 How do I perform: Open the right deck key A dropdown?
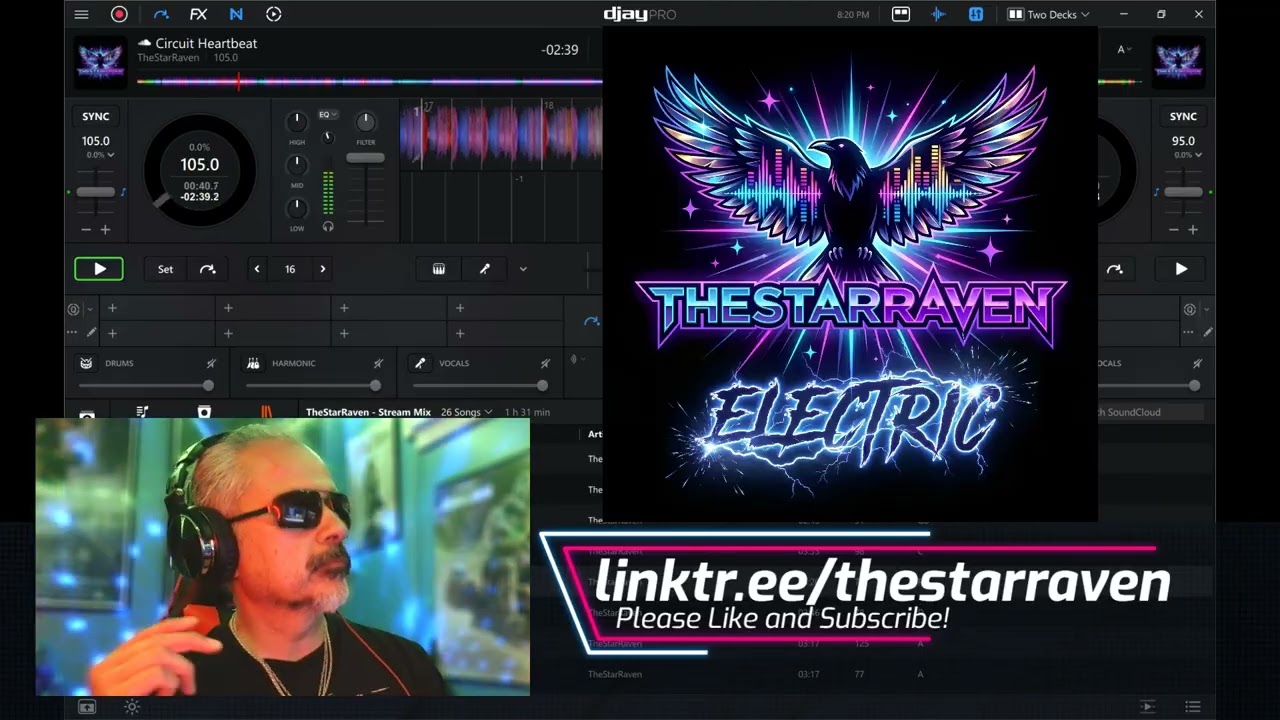pyautogui.click(x=1125, y=50)
